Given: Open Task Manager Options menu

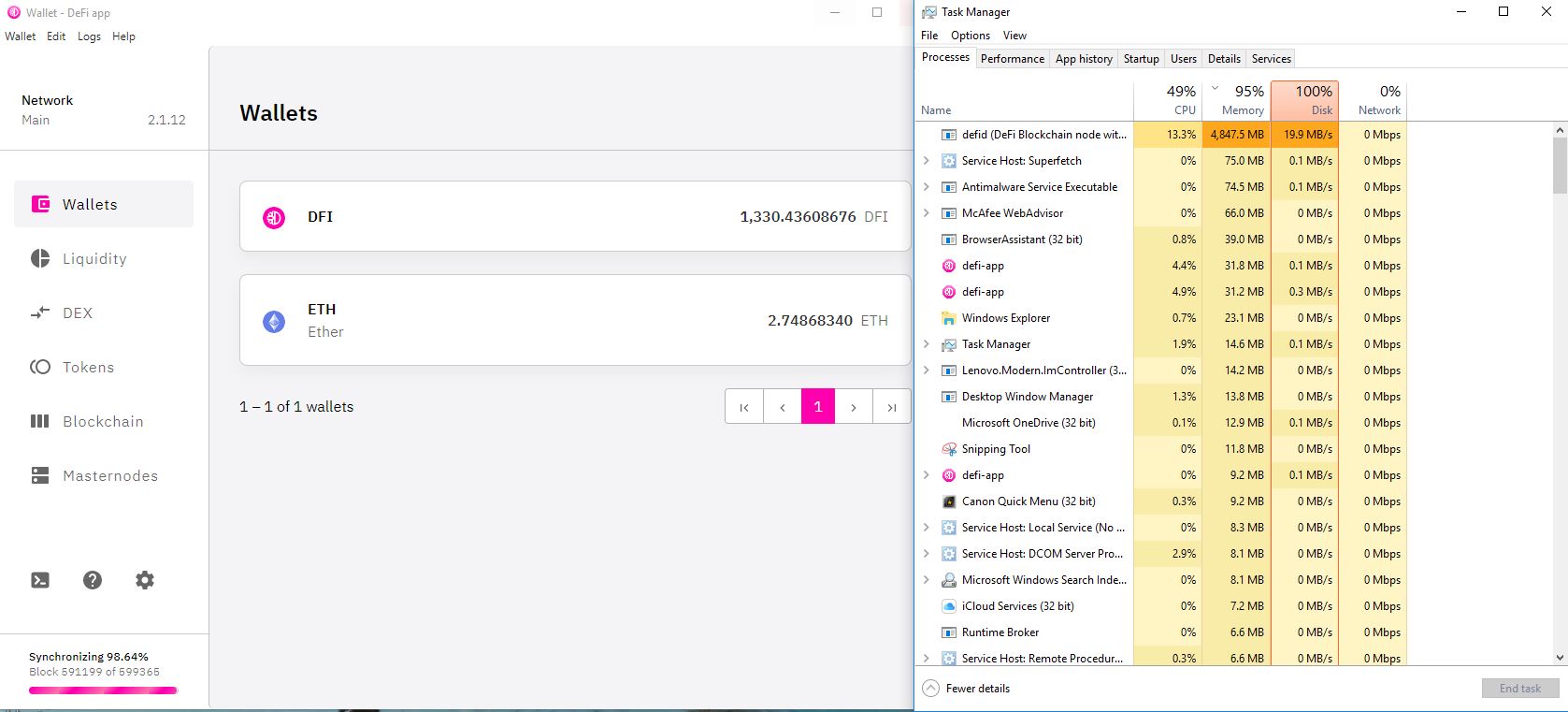Looking at the screenshot, I should [971, 36].
